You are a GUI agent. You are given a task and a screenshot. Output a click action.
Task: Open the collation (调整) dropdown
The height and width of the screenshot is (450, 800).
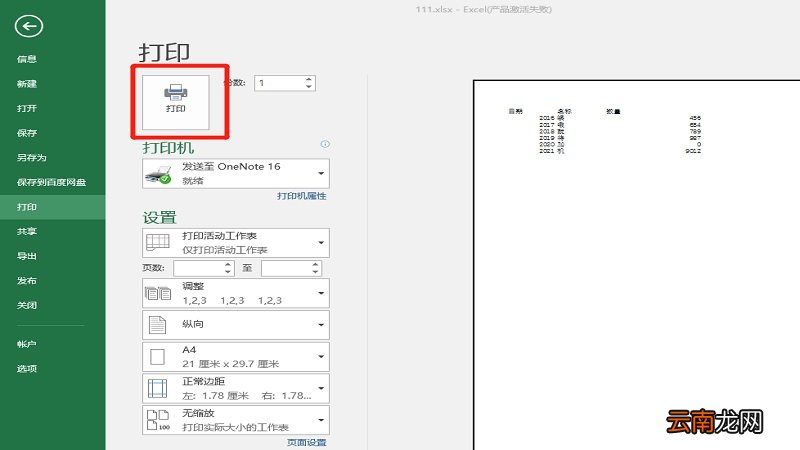pyautogui.click(x=236, y=293)
